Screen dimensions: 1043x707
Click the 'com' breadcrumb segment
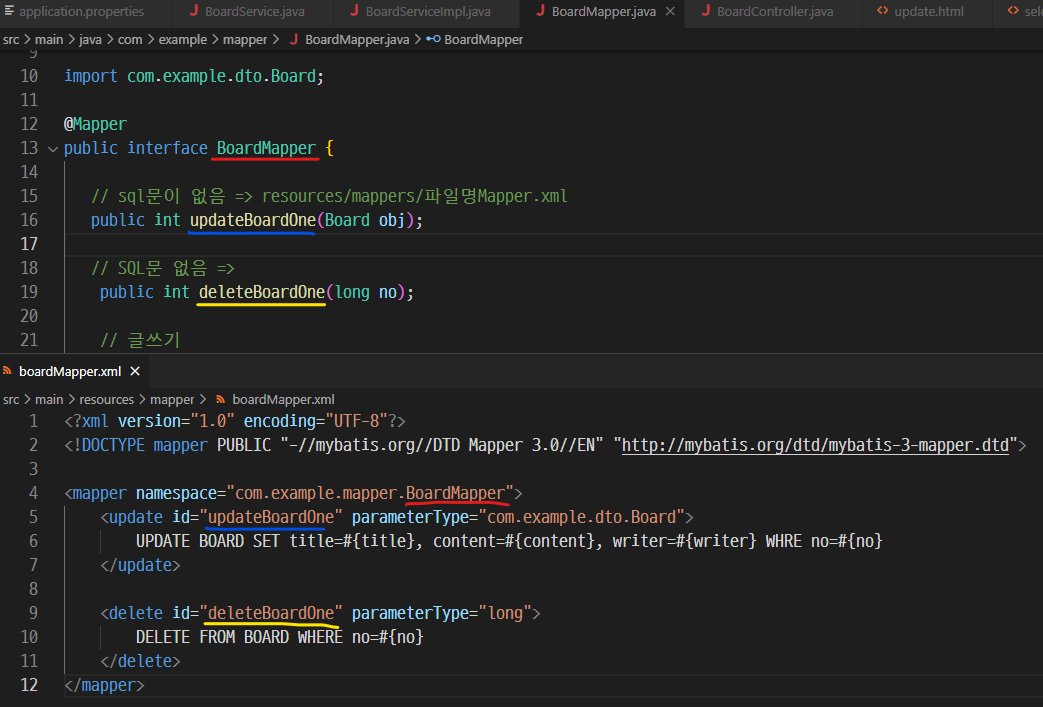130,40
